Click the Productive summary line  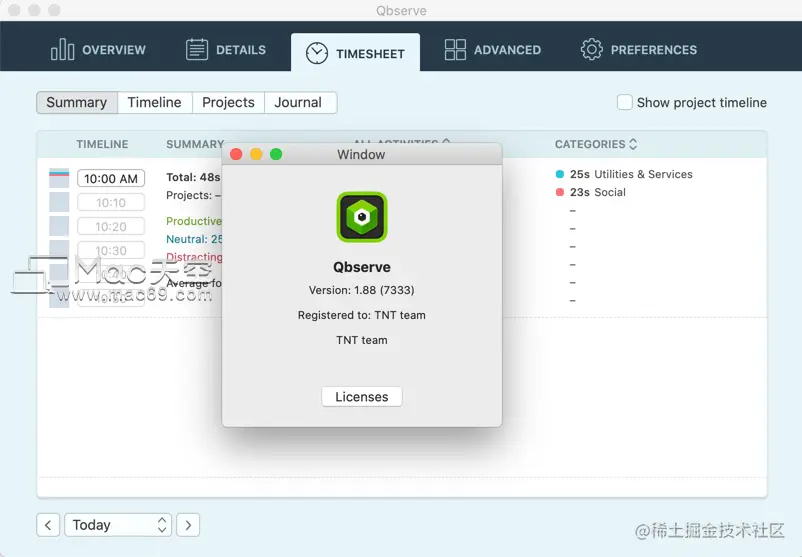click(194, 221)
